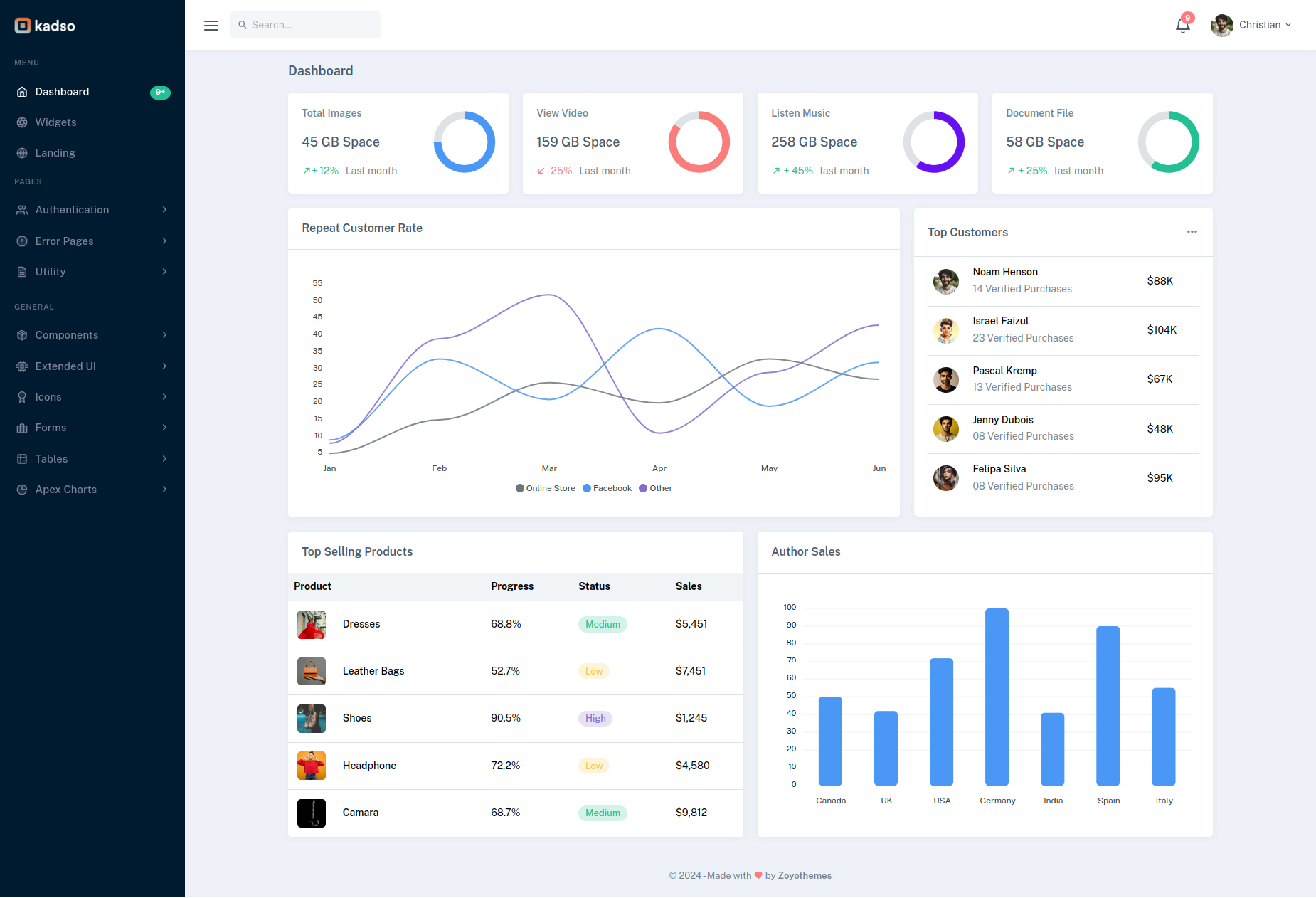The height and width of the screenshot is (898, 1316).
Task: Click the notification bell icon
Action: (1182, 25)
